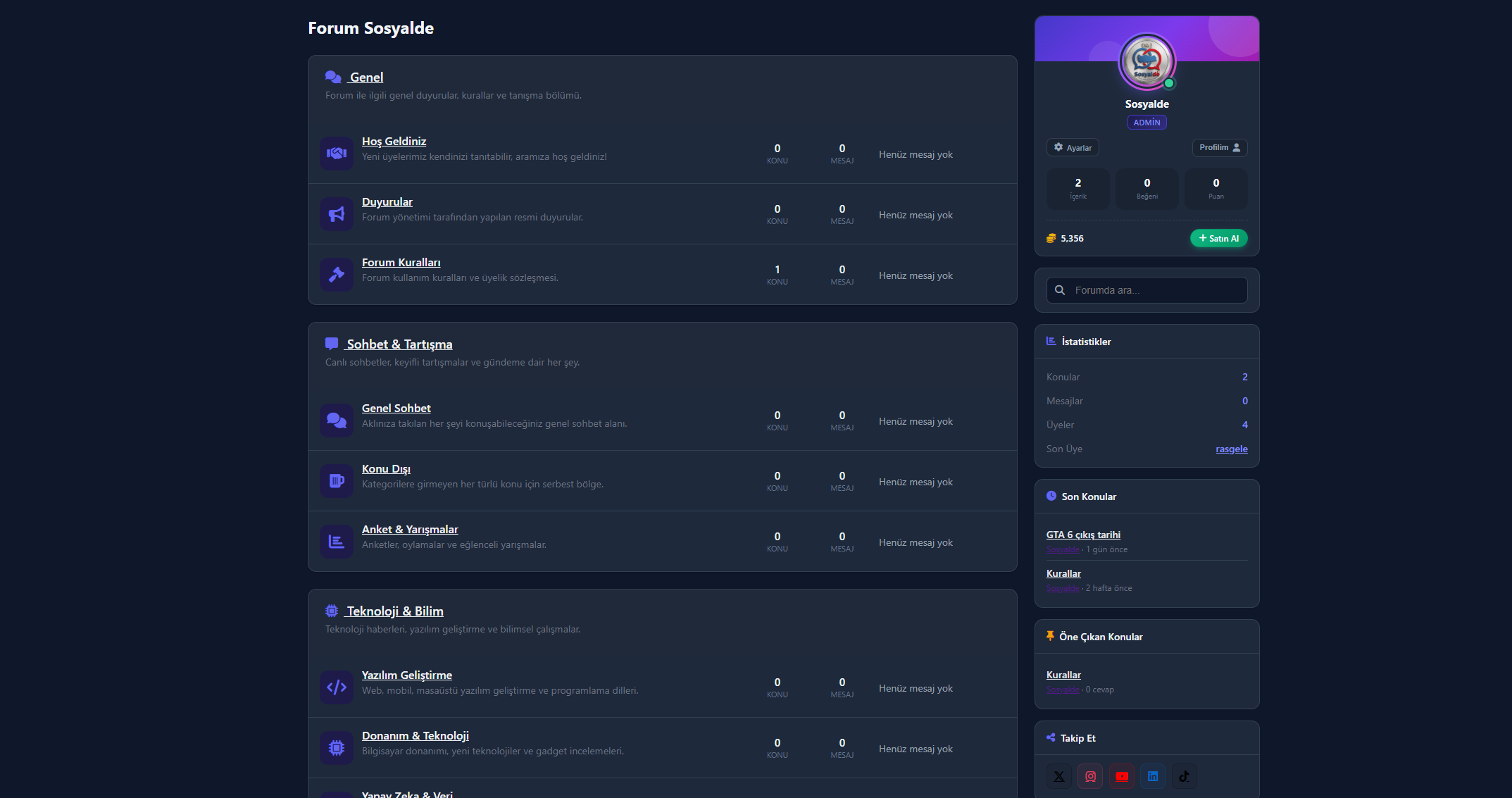1512x798 pixels.
Task: Open the LinkedIn social icon
Action: tap(1153, 776)
